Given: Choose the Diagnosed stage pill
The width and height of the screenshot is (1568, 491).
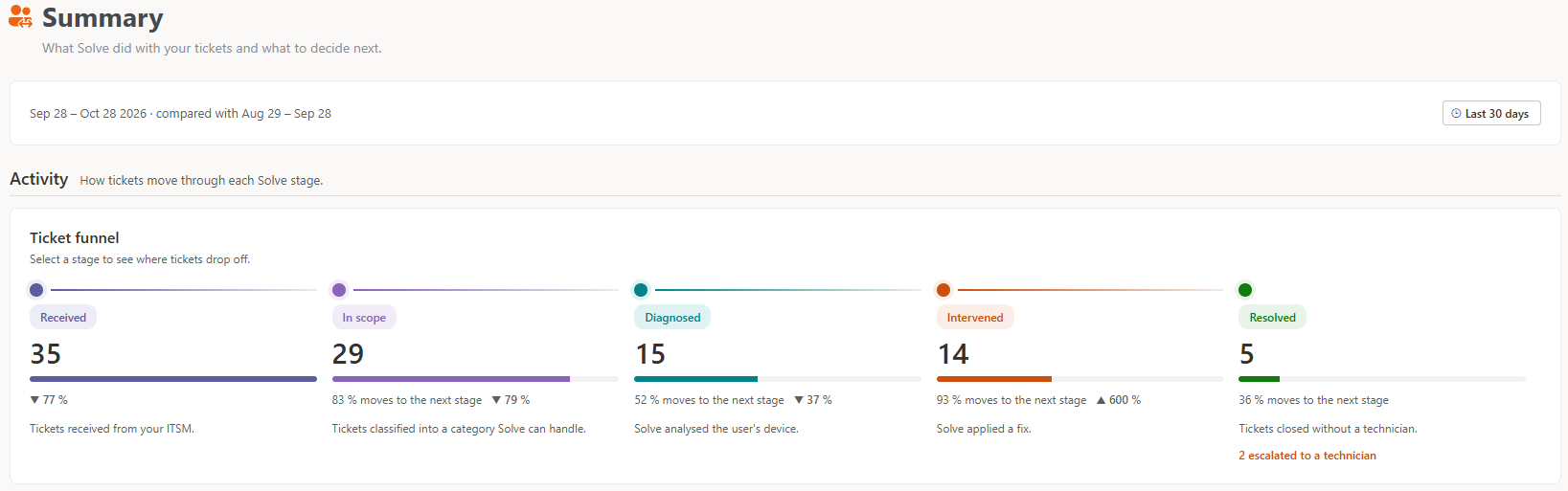Looking at the screenshot, I should [672, 318].
